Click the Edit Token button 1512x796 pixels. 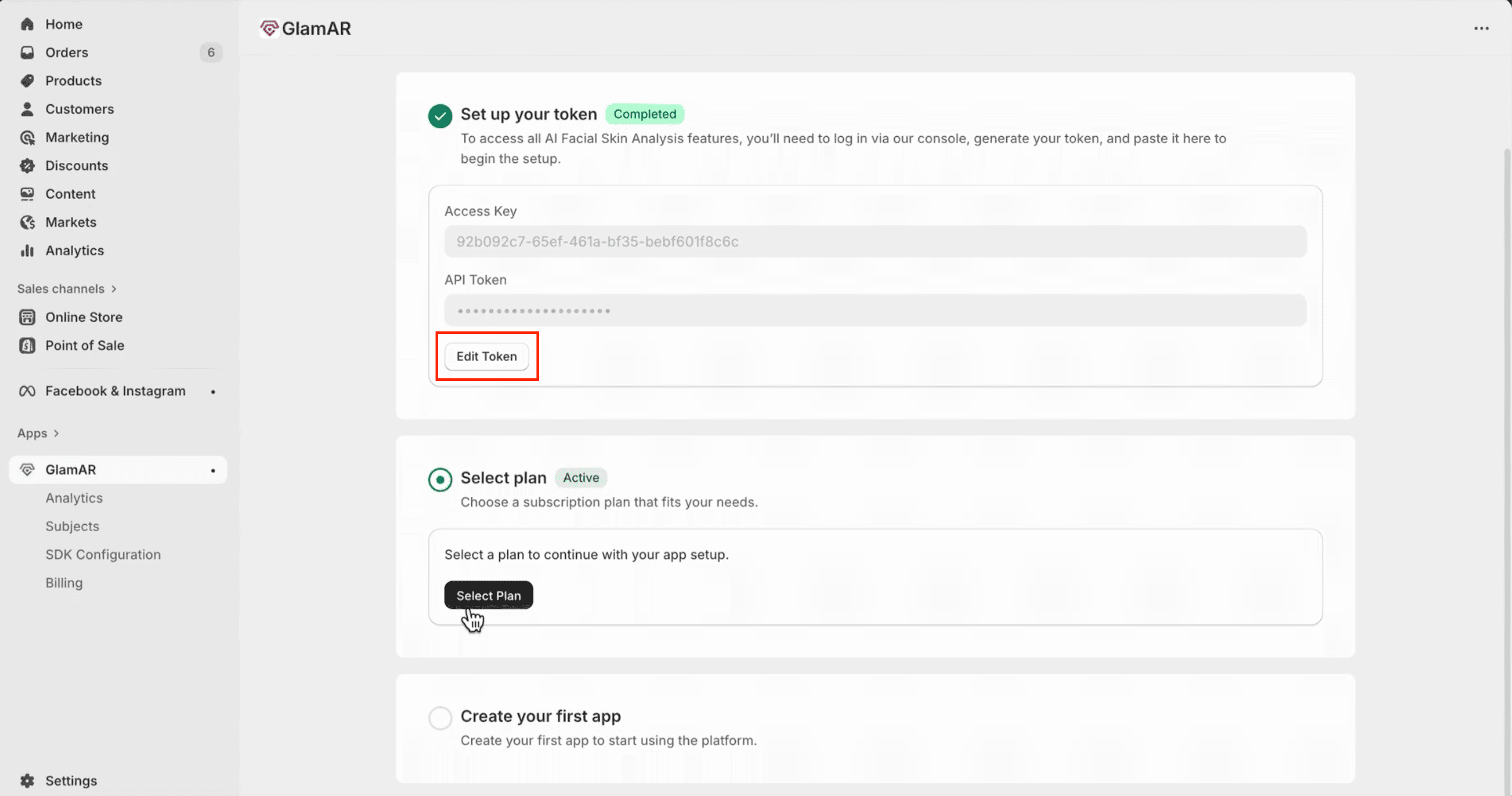pos(486,357)
